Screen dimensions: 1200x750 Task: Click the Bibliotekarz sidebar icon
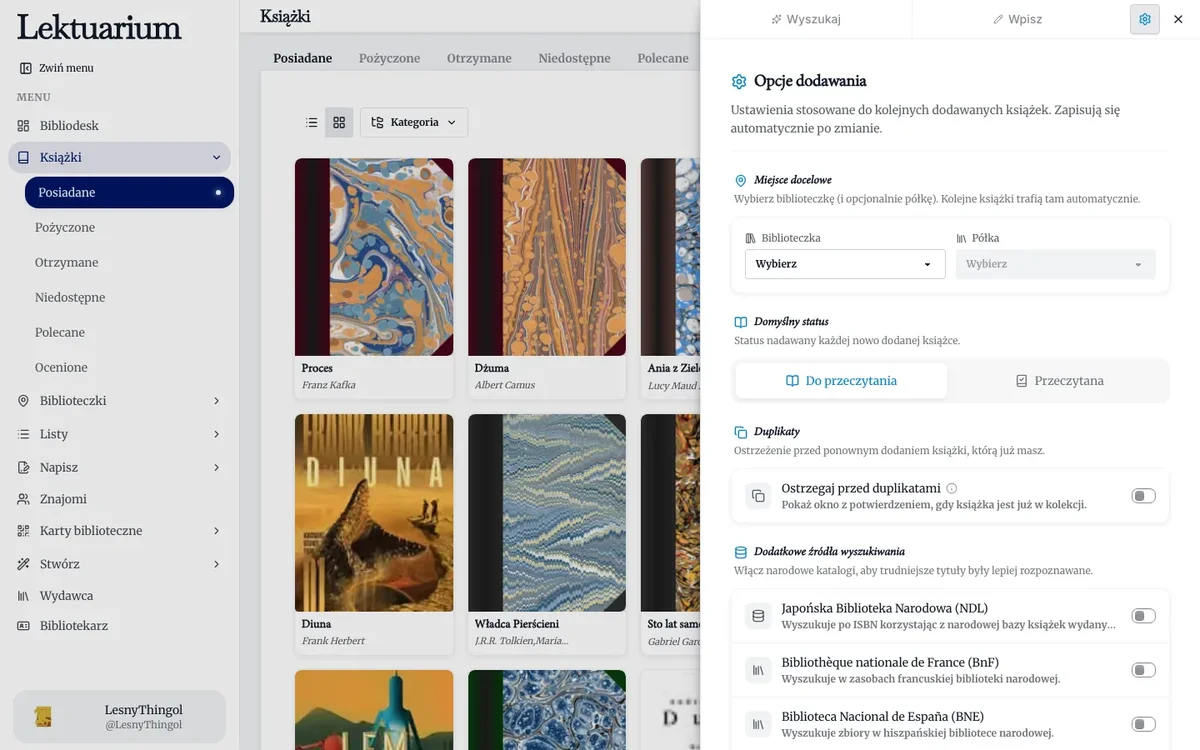pos(24,626)
